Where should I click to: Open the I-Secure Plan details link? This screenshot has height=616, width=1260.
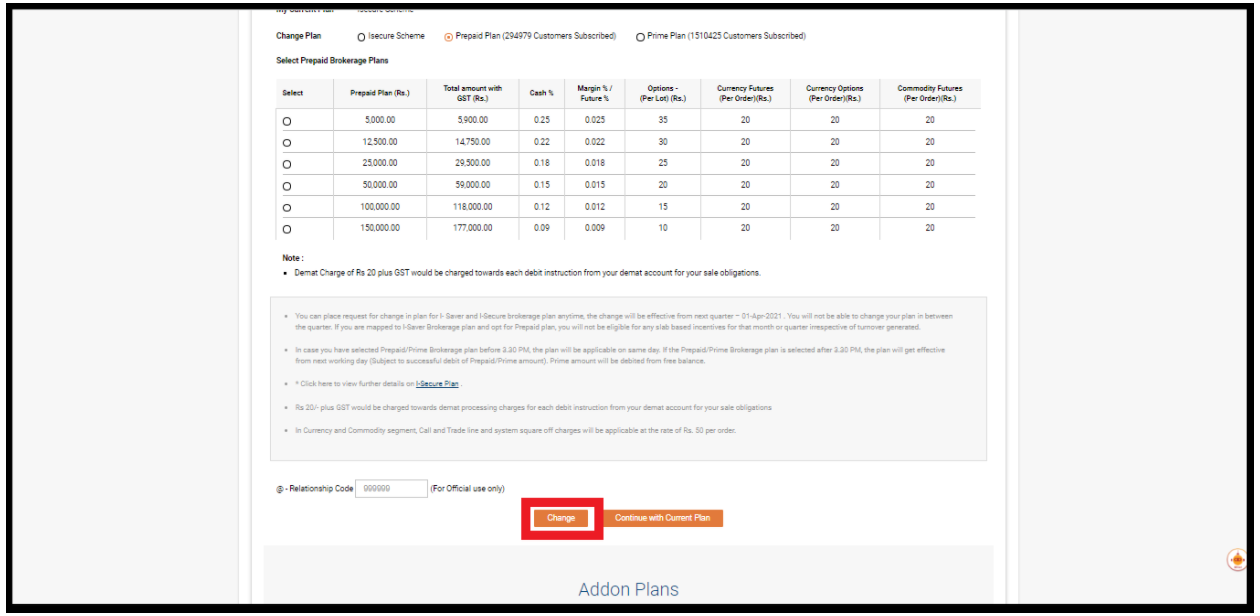coord(437,384)
